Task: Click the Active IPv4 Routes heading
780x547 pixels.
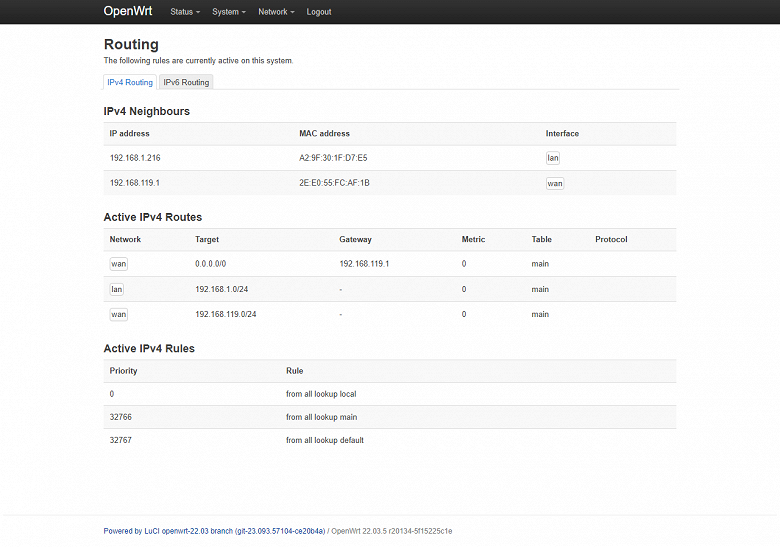Action: click(x=153, y=217)
